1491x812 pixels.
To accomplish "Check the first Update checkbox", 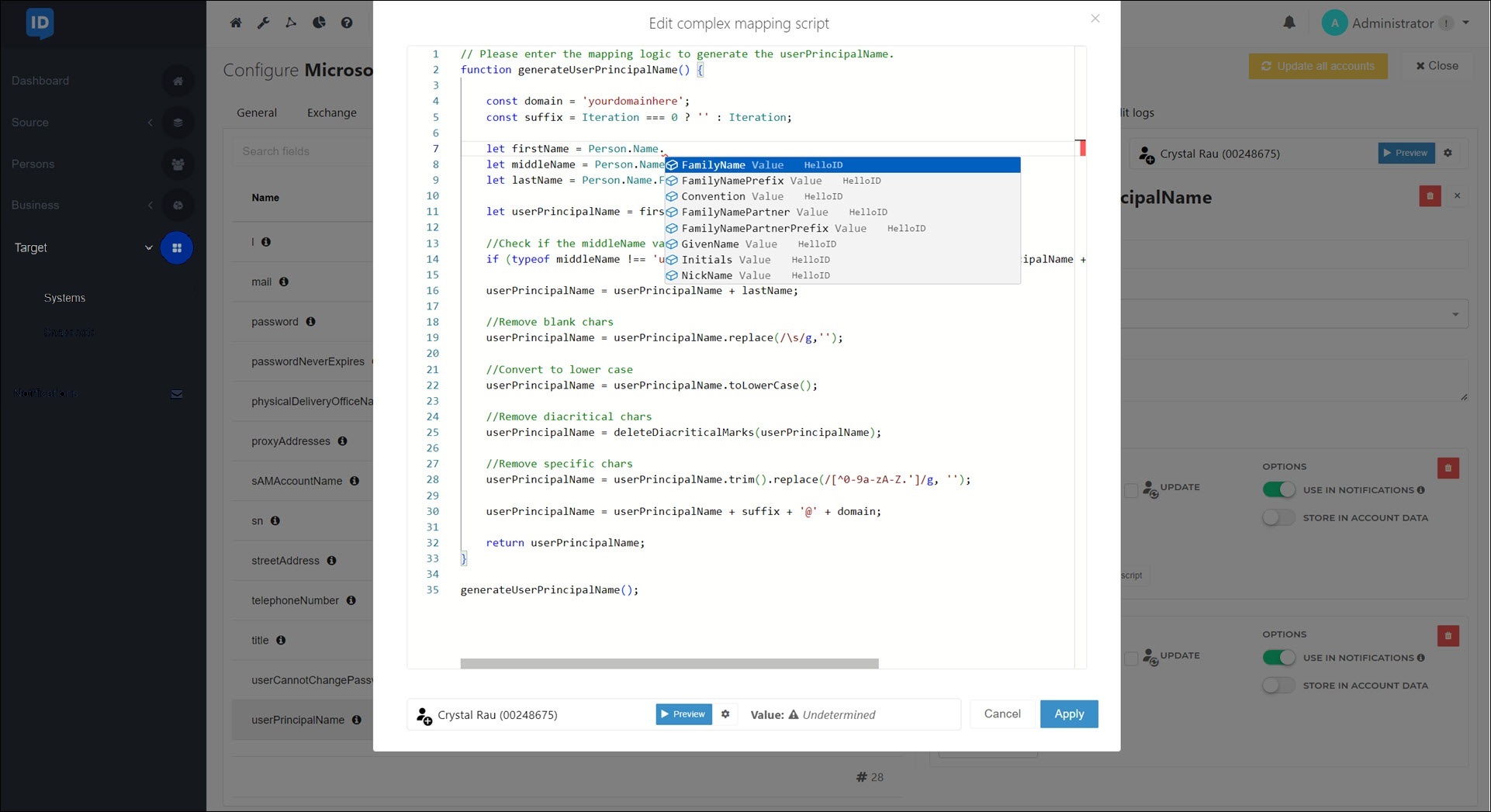I will pos(1131,490).
